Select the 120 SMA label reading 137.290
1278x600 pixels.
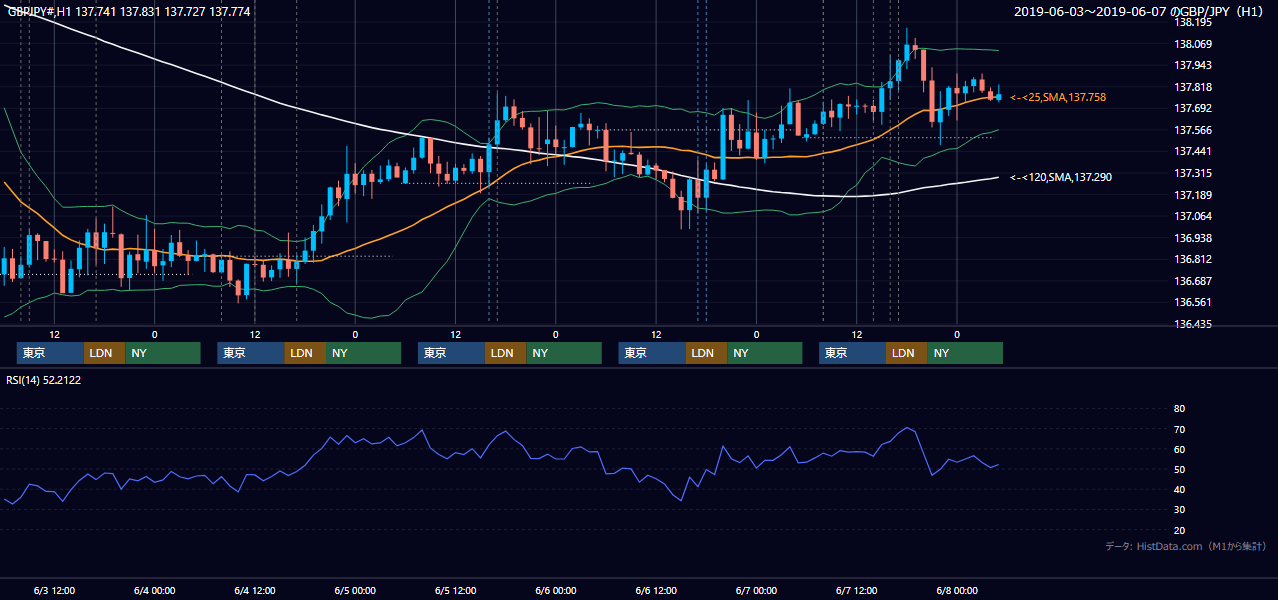point(1061,177)
